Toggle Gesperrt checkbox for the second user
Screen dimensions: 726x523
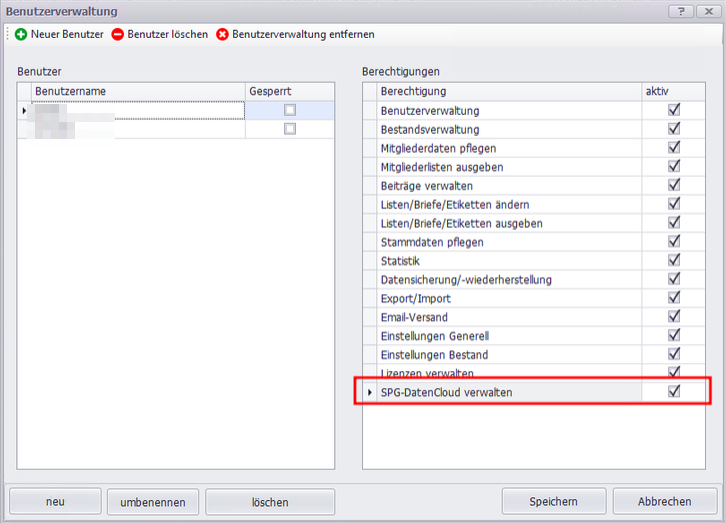[x=290, y=129]
